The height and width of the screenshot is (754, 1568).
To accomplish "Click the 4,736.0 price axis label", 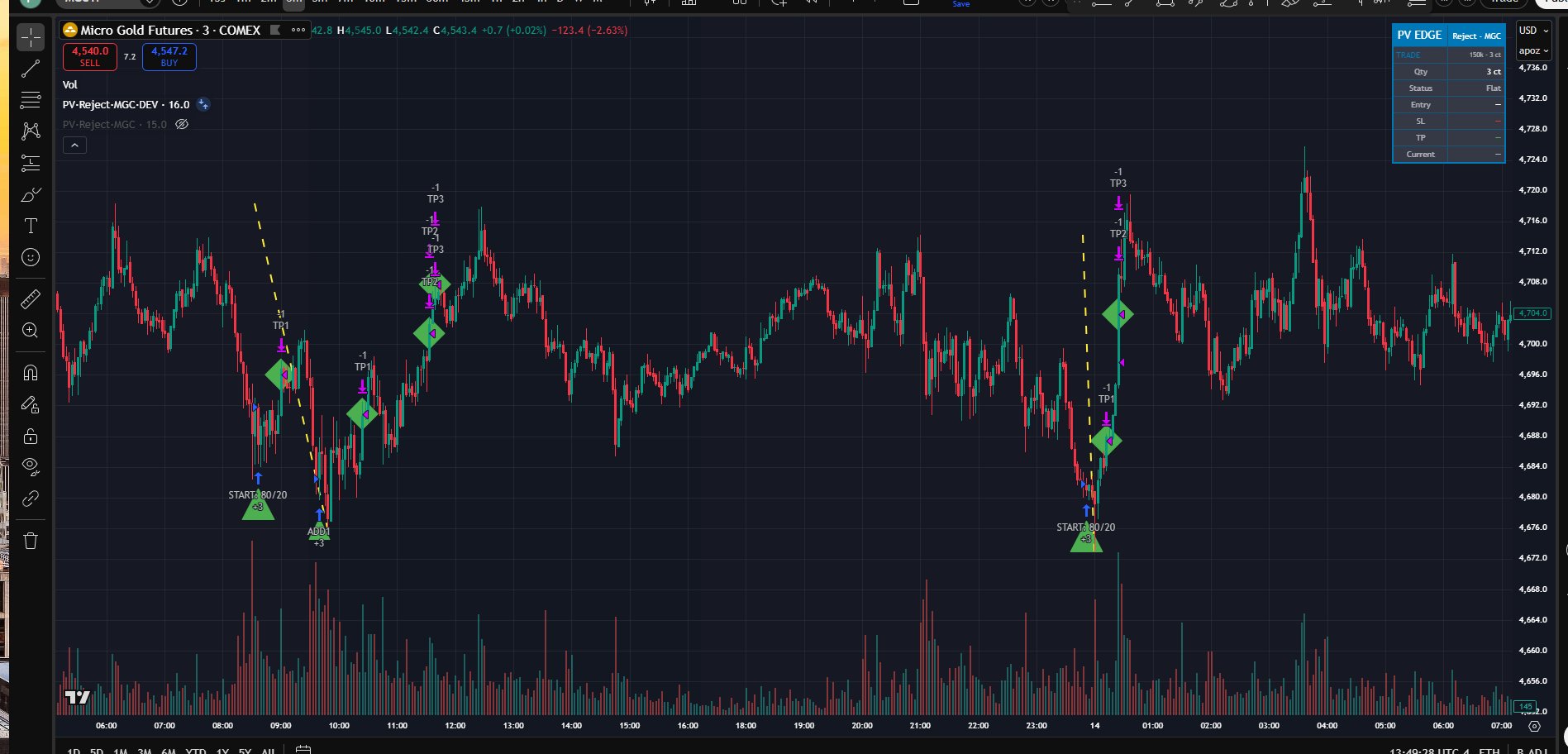I will coord(1532,68).
